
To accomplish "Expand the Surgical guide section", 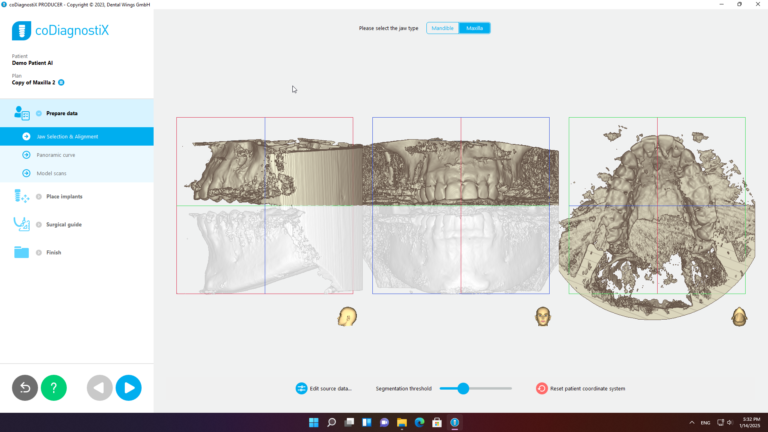I will tap(64, 224).
